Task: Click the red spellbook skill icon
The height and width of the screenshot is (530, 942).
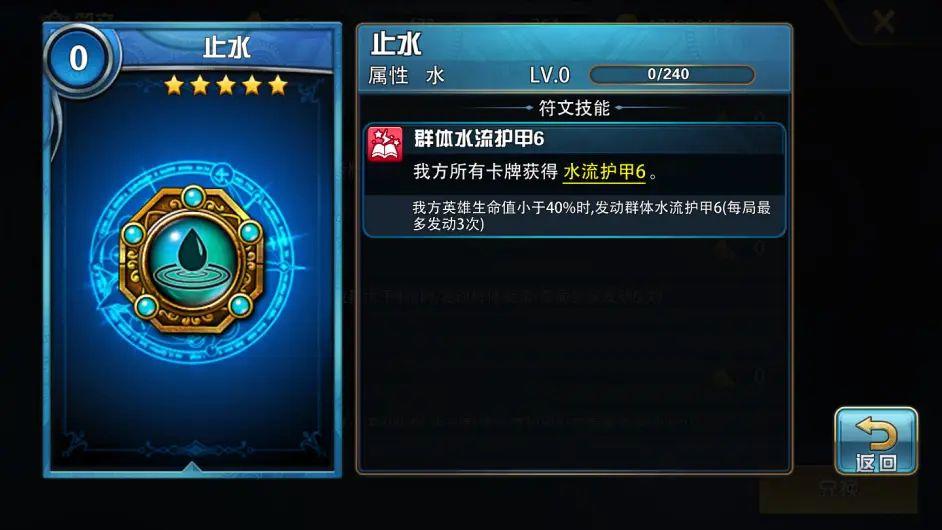Action: [385, 144]
